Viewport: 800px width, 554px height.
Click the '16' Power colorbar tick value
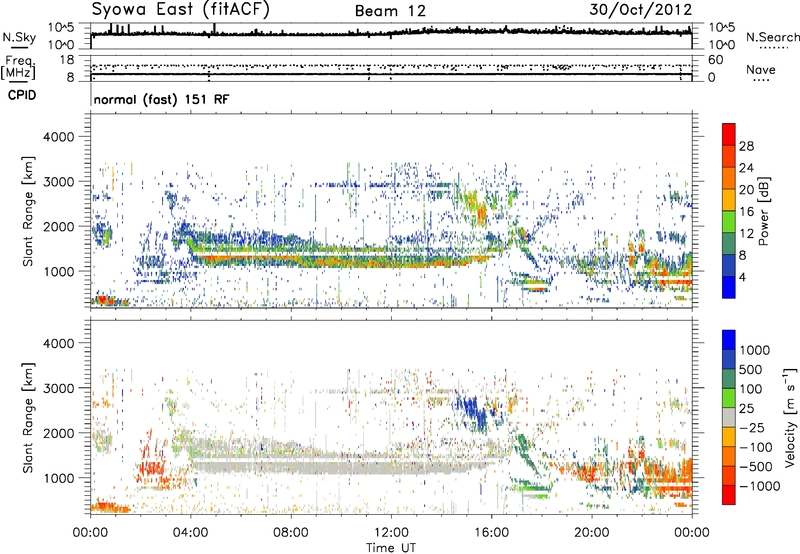(x=746, y=212)
